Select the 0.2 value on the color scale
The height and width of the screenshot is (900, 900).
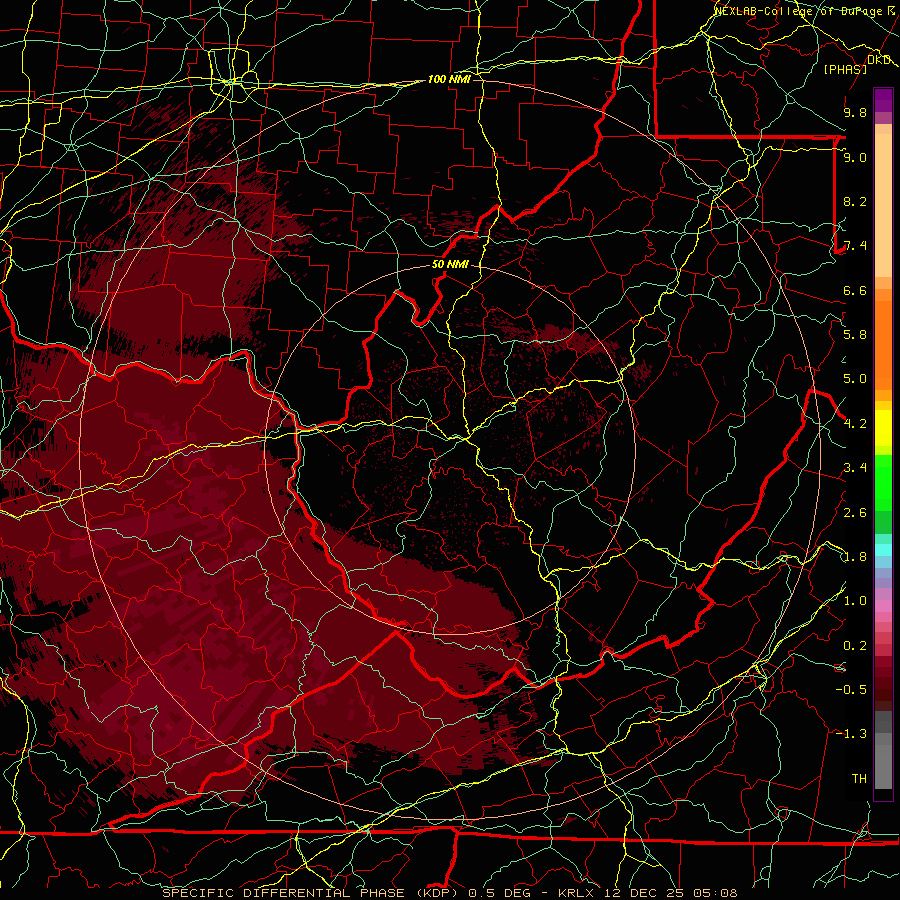[855, 646]
